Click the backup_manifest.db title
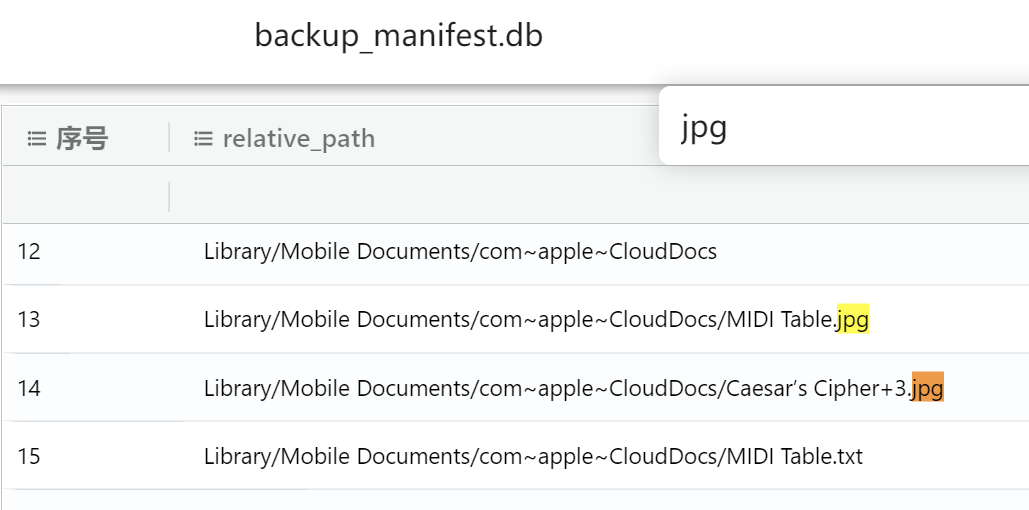 point(398,36)
